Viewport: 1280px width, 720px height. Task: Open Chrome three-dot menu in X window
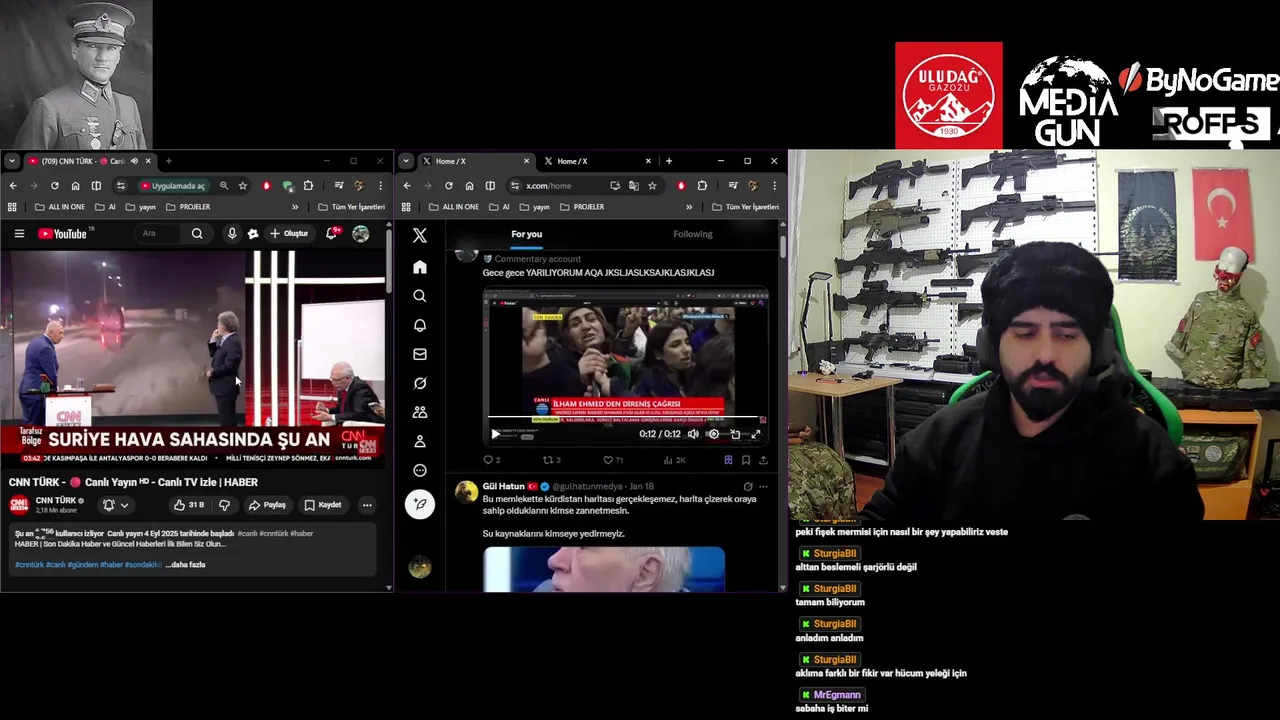(x=774, y=185)
